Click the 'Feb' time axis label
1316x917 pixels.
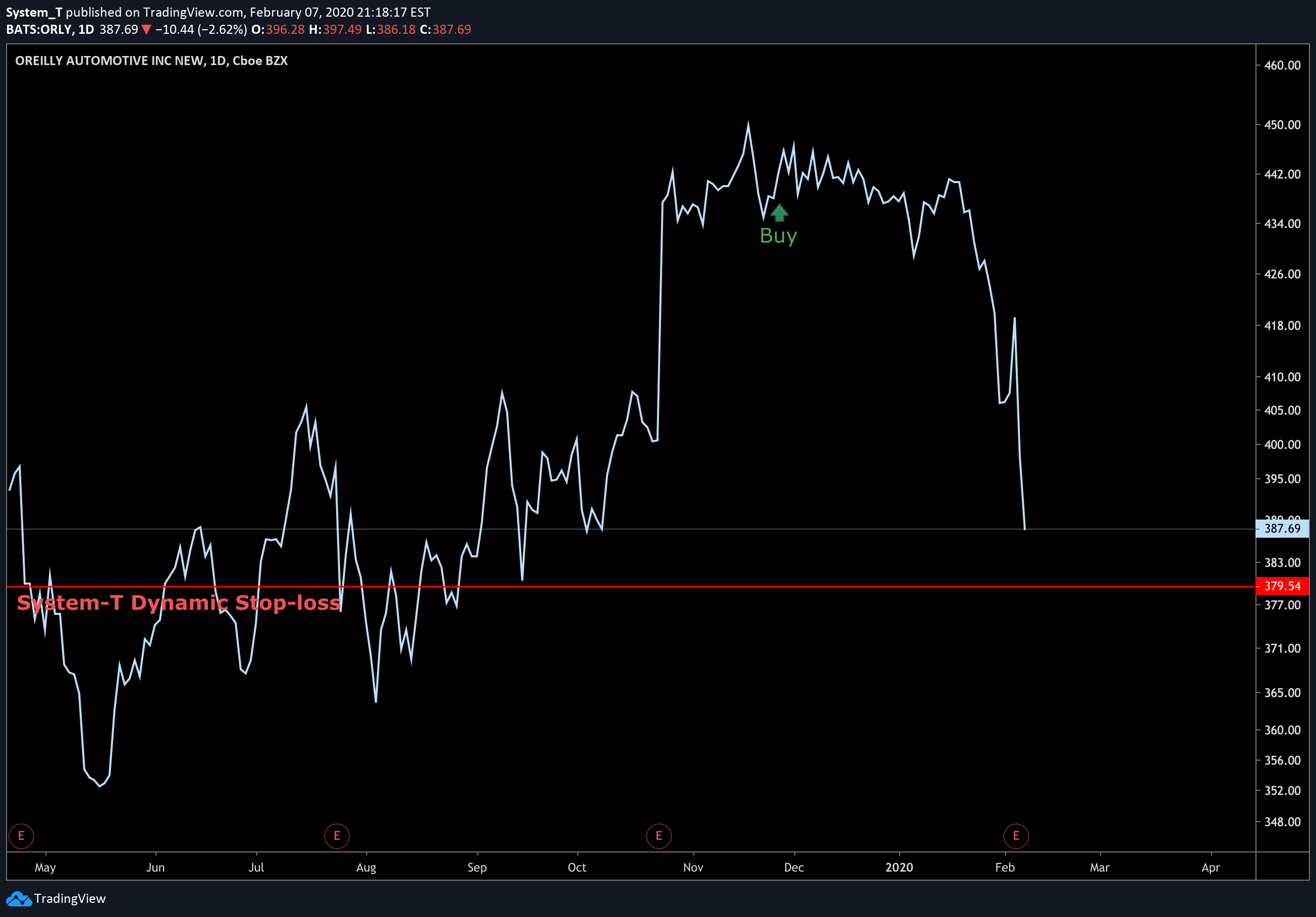(1005, 868)
